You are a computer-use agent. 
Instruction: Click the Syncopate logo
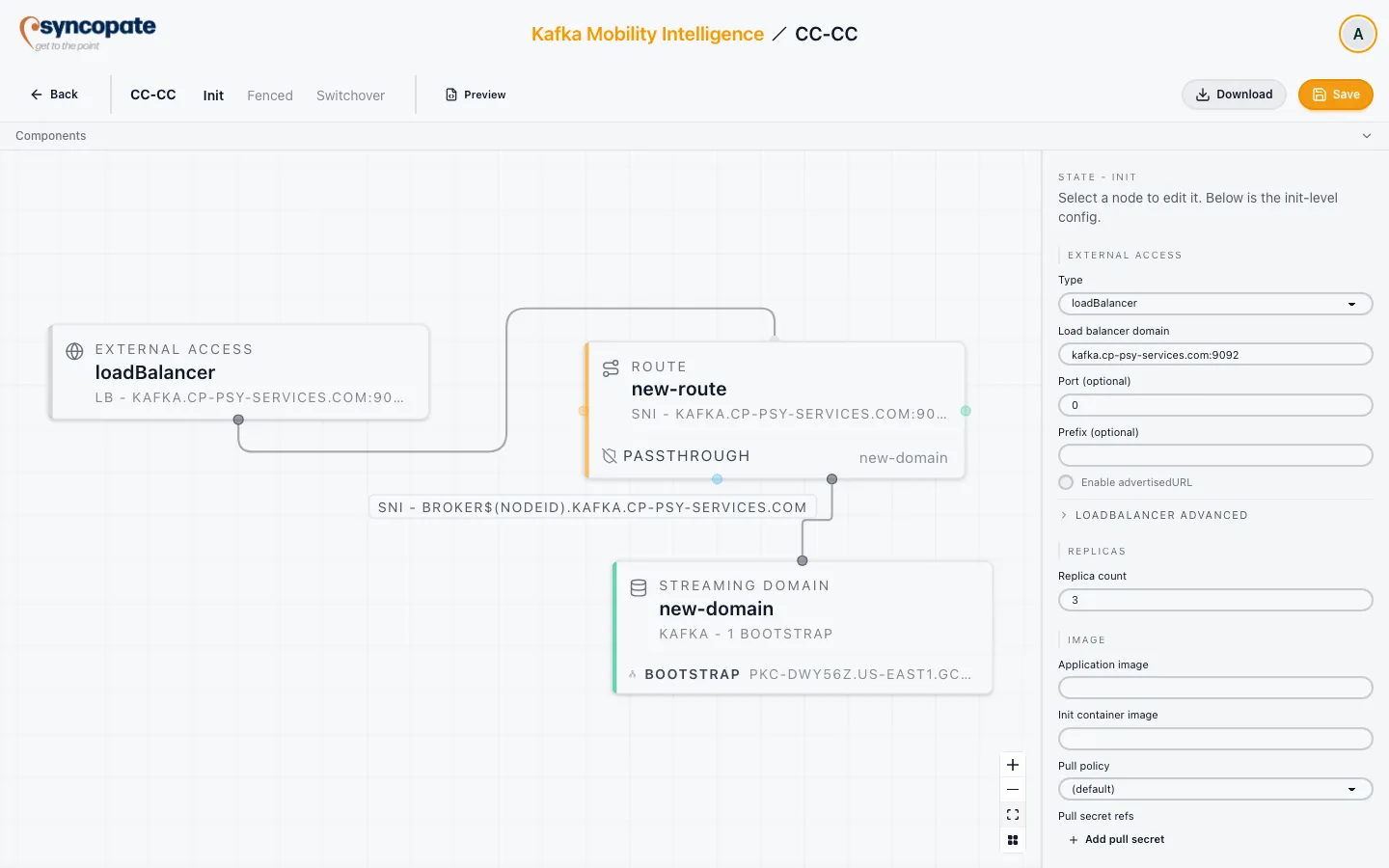(88, 34)
